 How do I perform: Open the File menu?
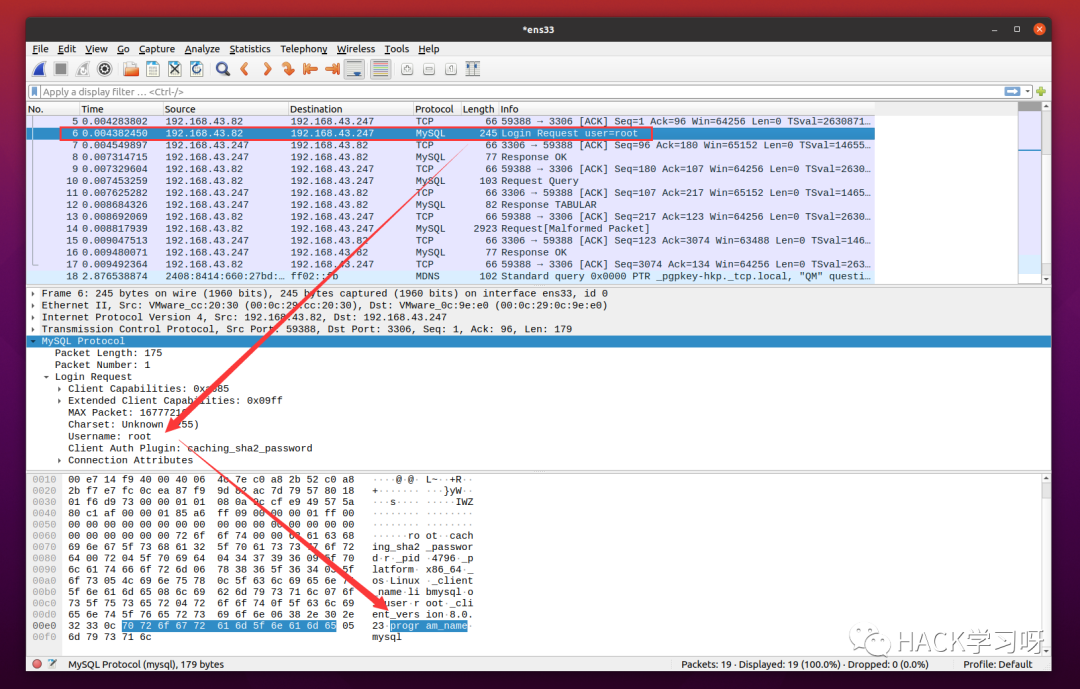click(x=41, y=49)
